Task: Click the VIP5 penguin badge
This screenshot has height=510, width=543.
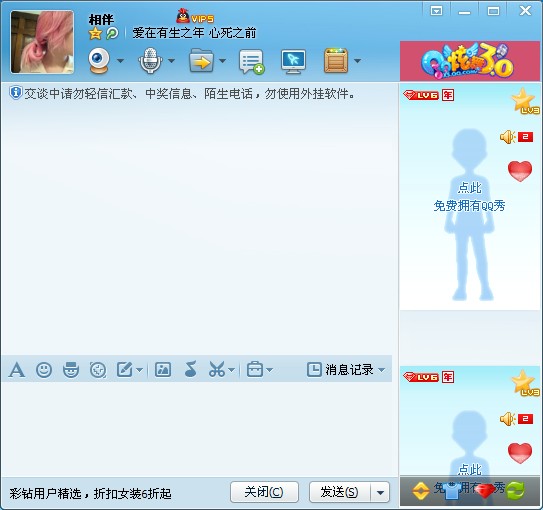Action: [x=195, y=16]
